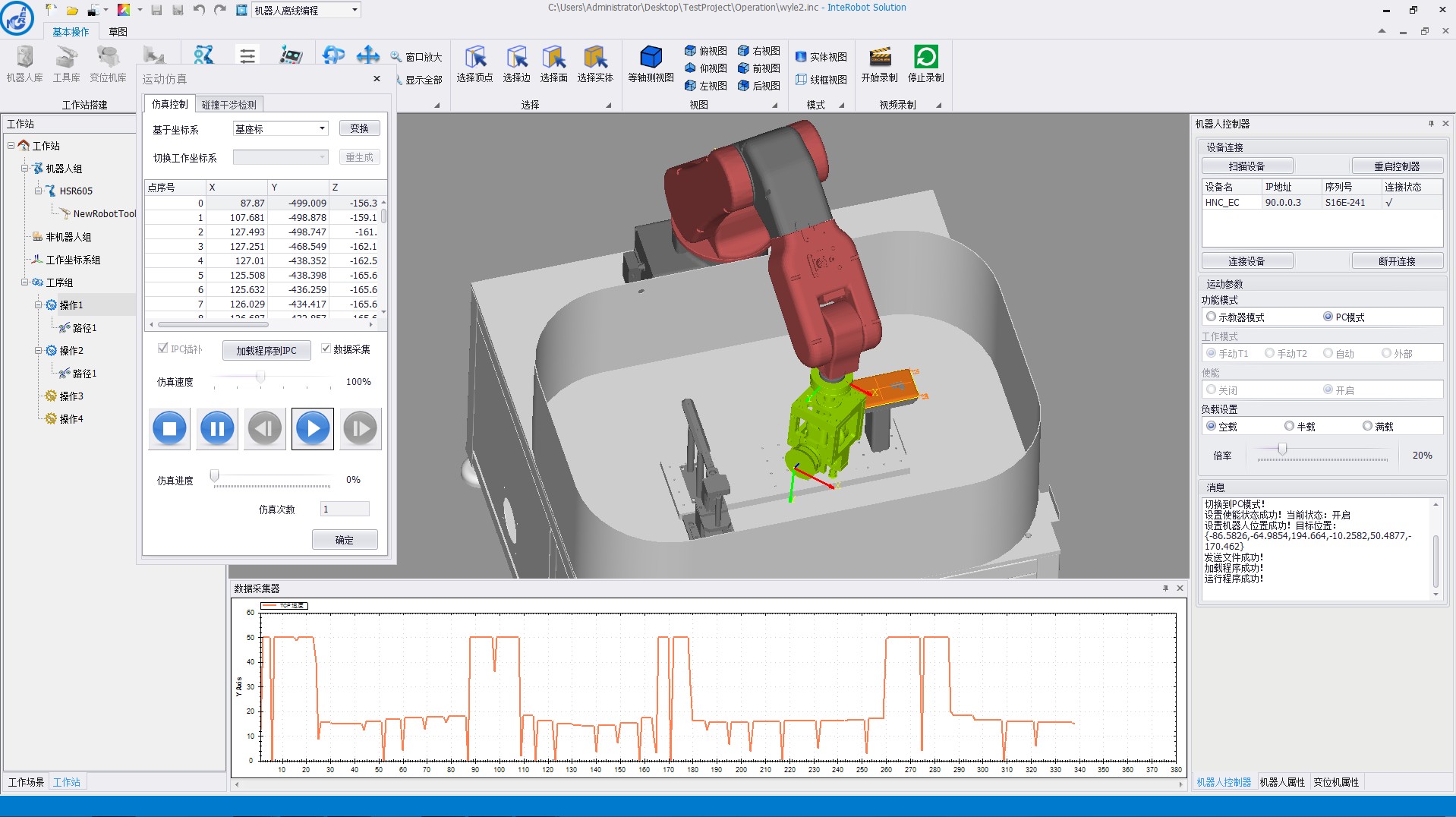The image size is (1456, 817).
Task: Enable 线框视图 wireframe display mode
Action: 821,80
